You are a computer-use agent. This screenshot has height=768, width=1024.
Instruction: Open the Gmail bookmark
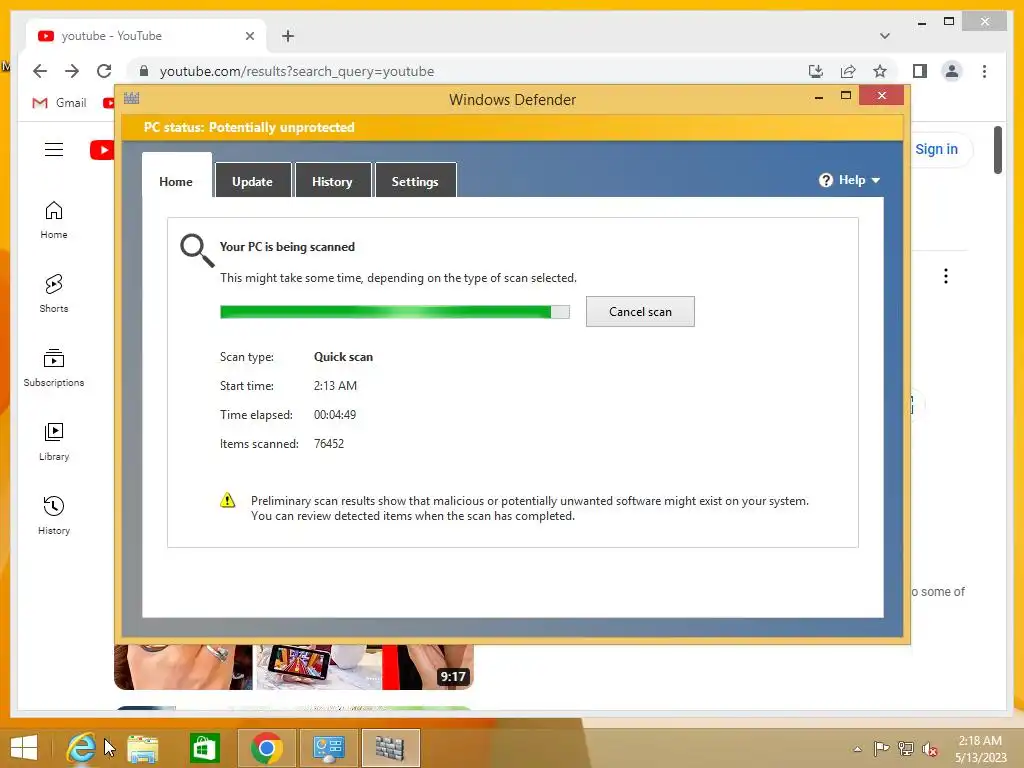coord(59,103)
